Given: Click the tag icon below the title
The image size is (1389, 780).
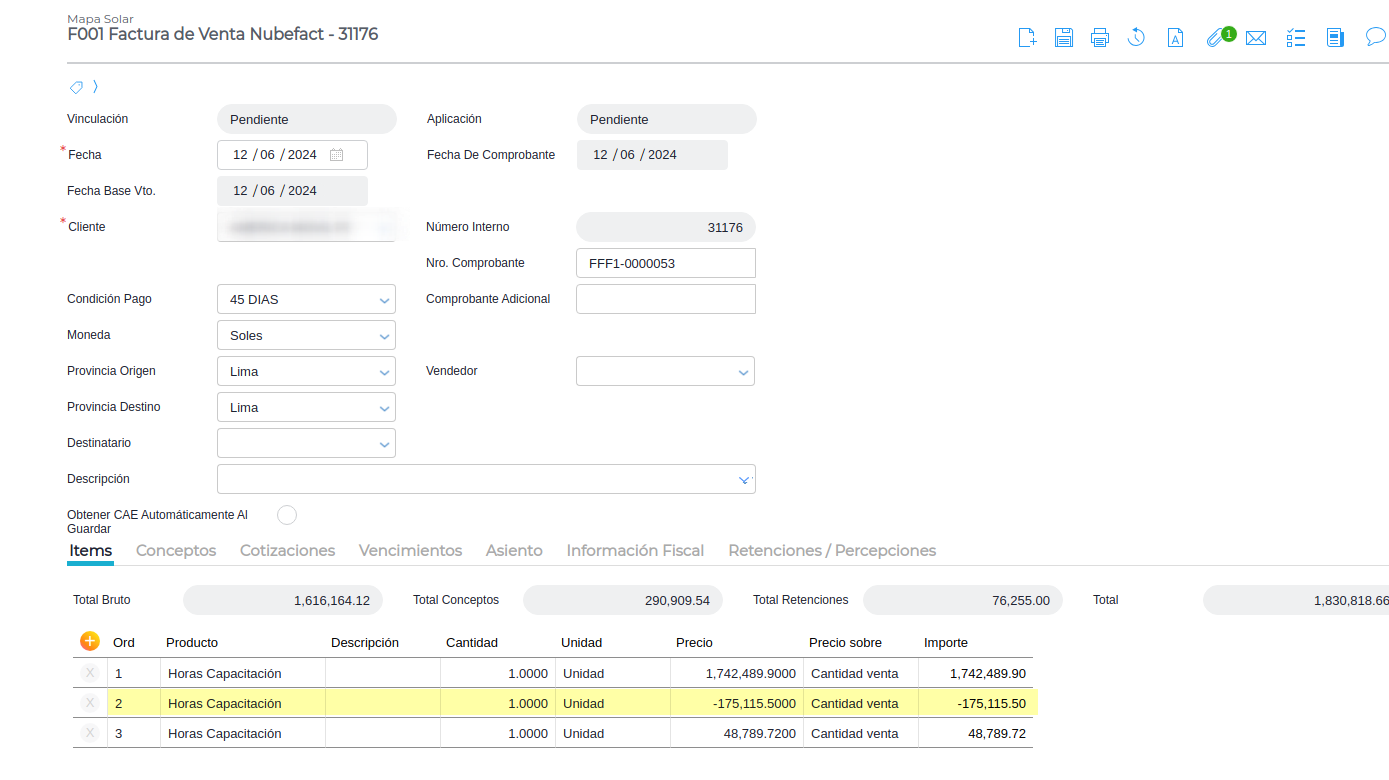Looking at the screenshot, I should [76, 87].
